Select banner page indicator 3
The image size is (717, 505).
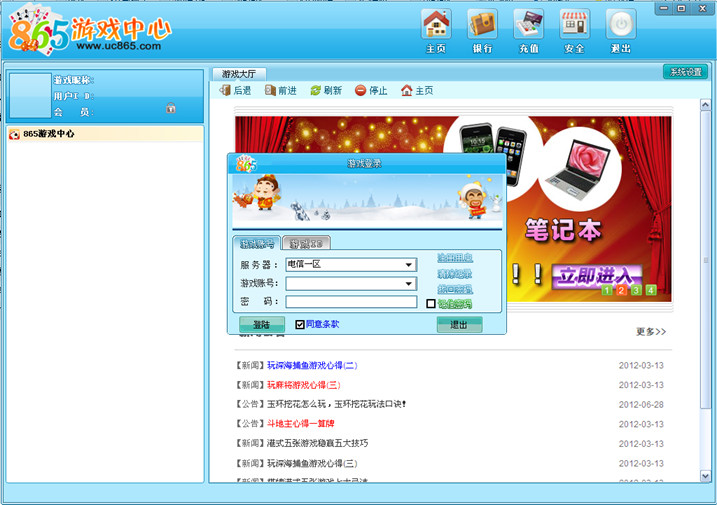coord(636,290)
